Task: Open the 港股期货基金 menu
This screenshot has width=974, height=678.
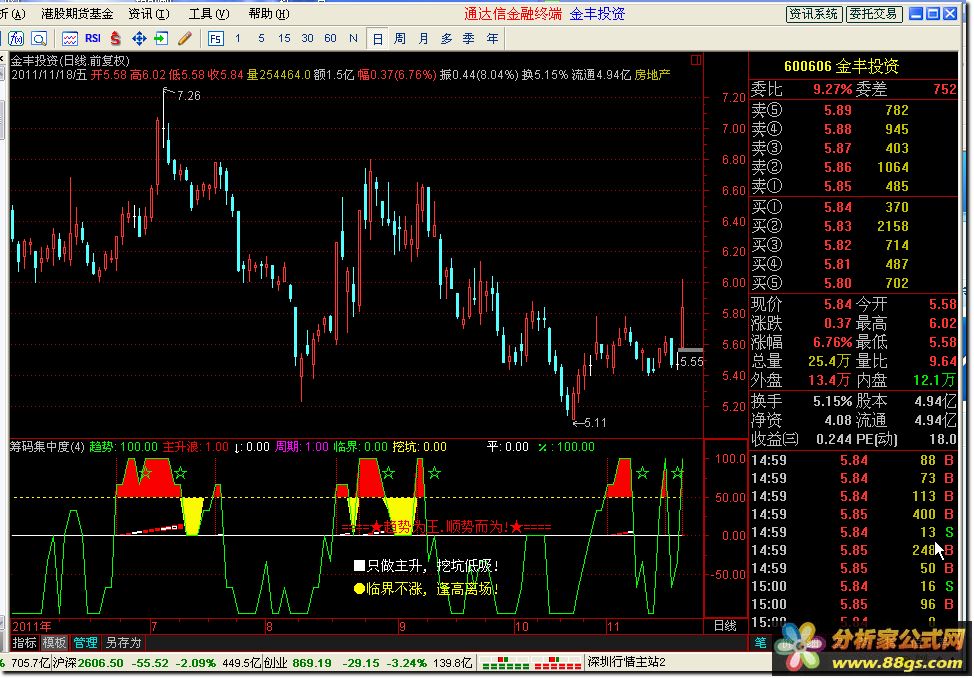Action: (x=77, y=14)
